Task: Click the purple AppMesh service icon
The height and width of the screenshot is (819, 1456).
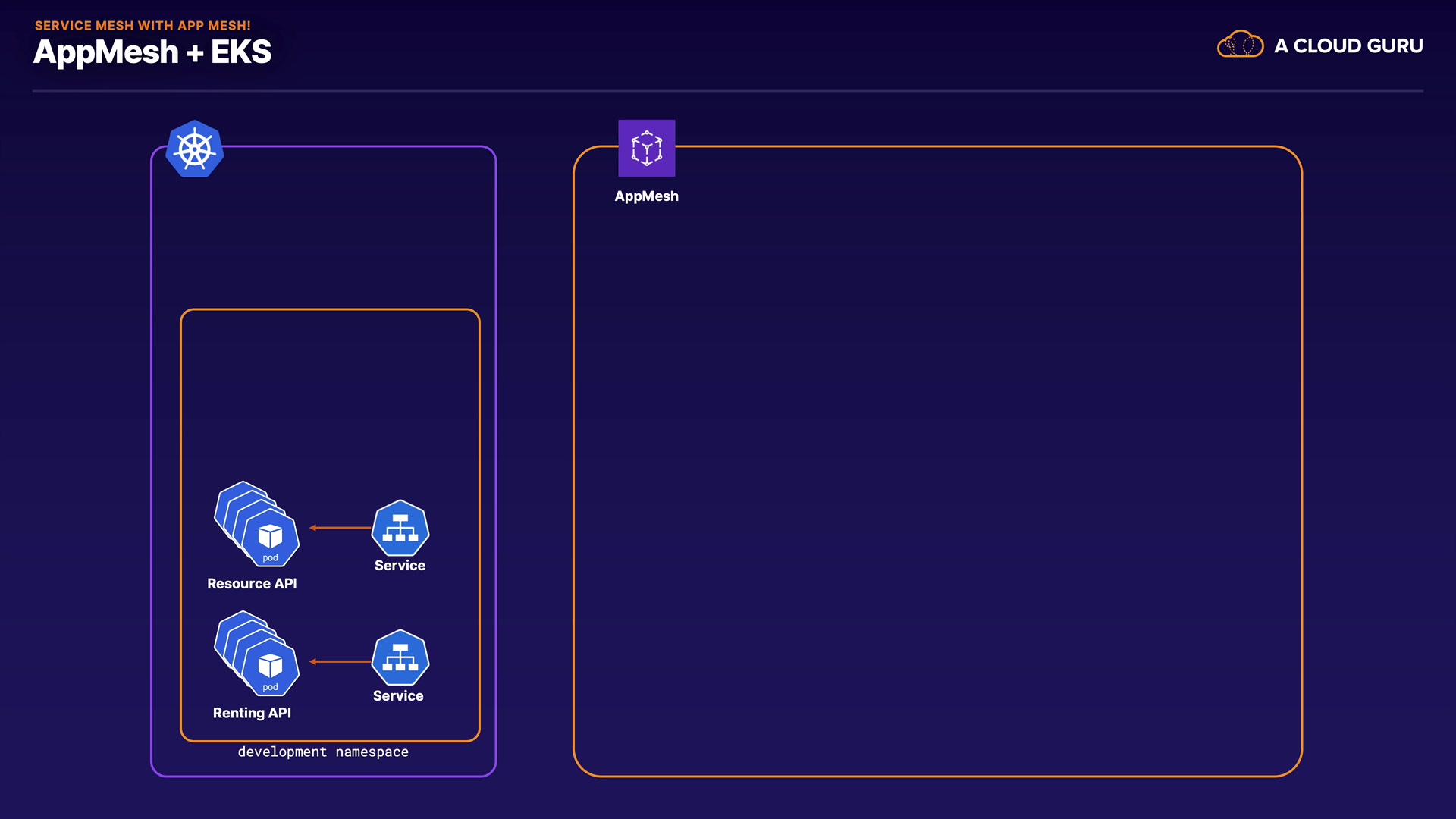Action: [646, 148]
